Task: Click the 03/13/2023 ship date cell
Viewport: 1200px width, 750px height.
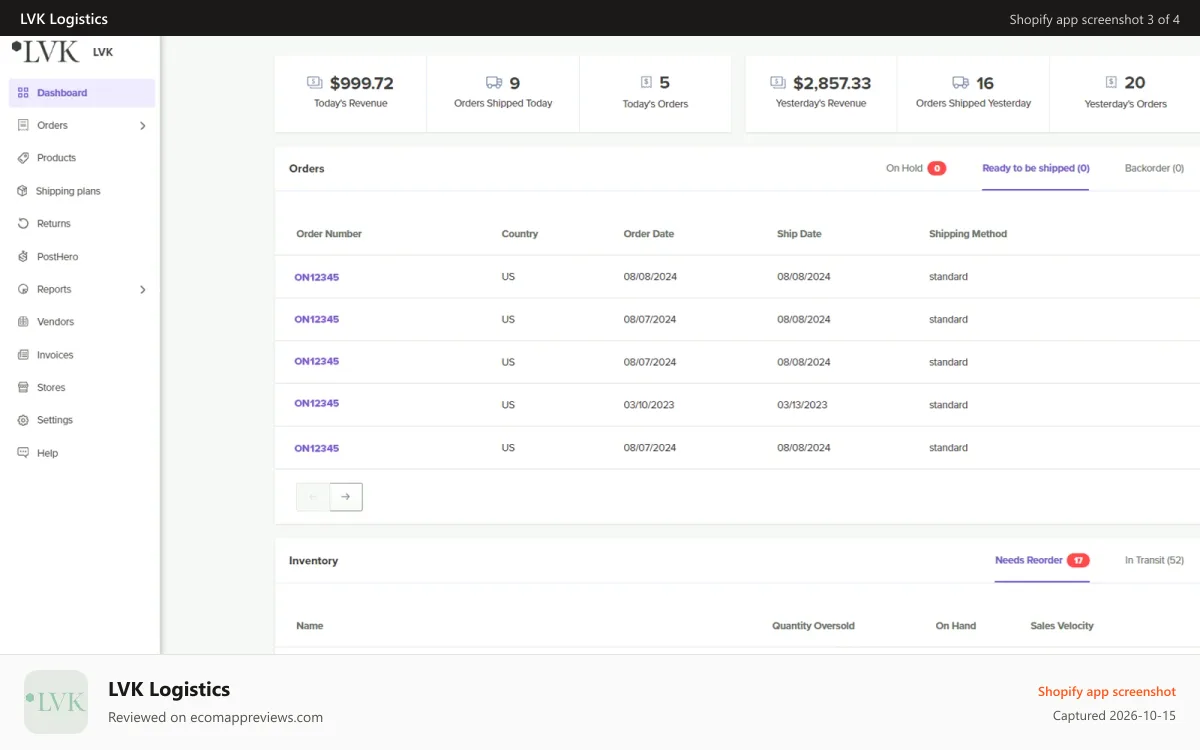Action: pos(802,405)
